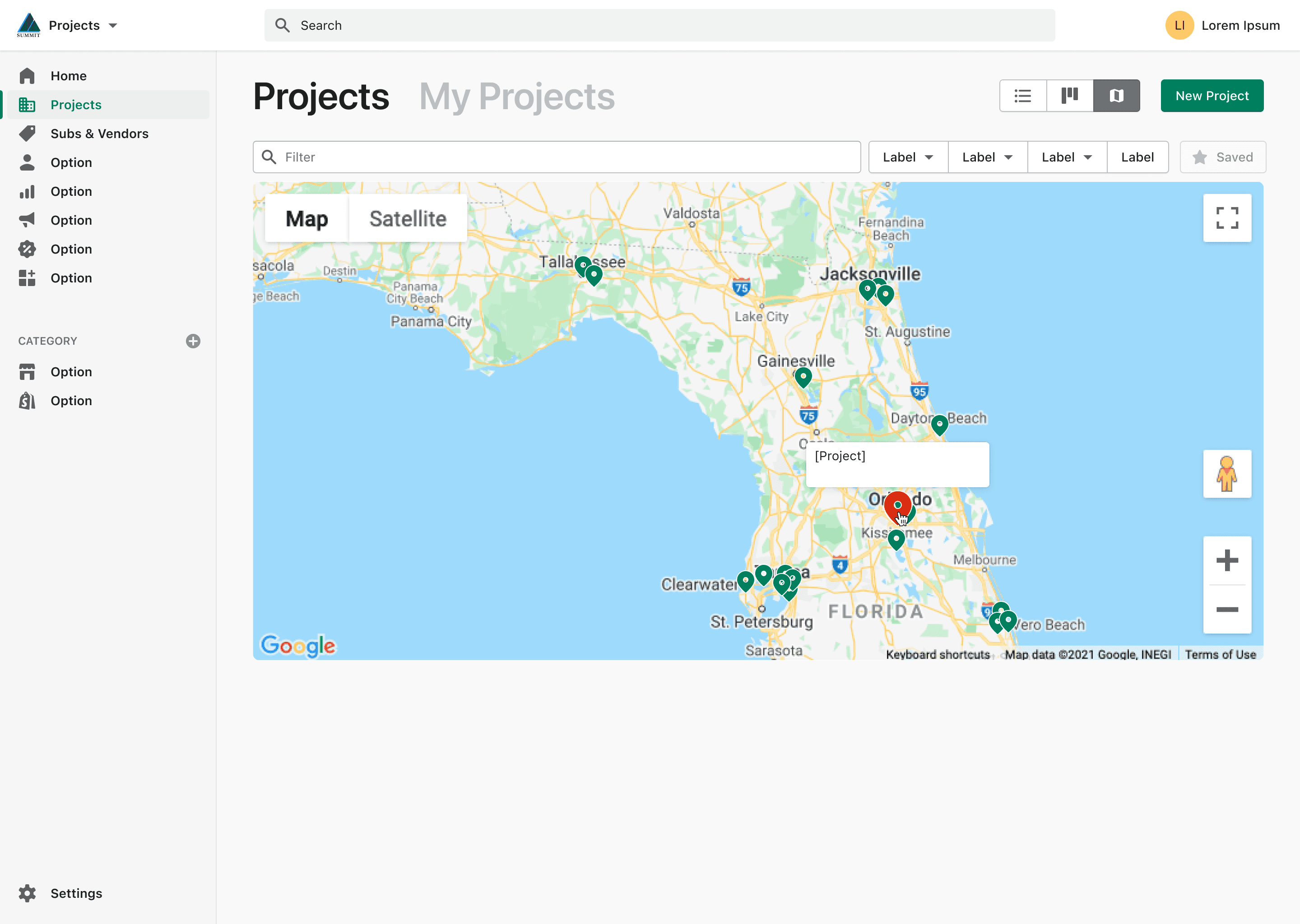The image size is (1300, 924).
Task: Select the map view toggle
Action: (x=1116, y=96)
